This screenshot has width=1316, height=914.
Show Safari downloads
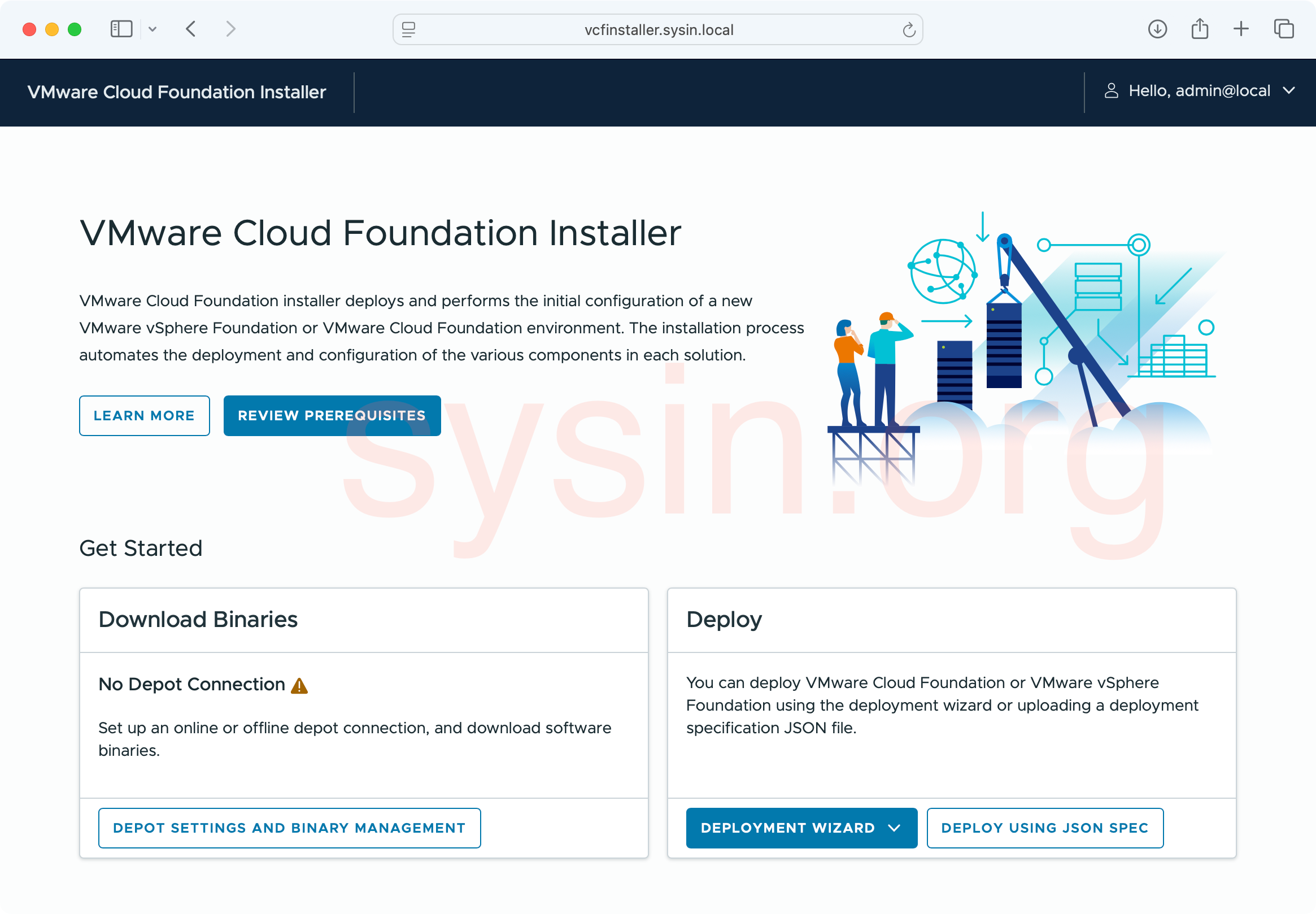click(1157, 29)
